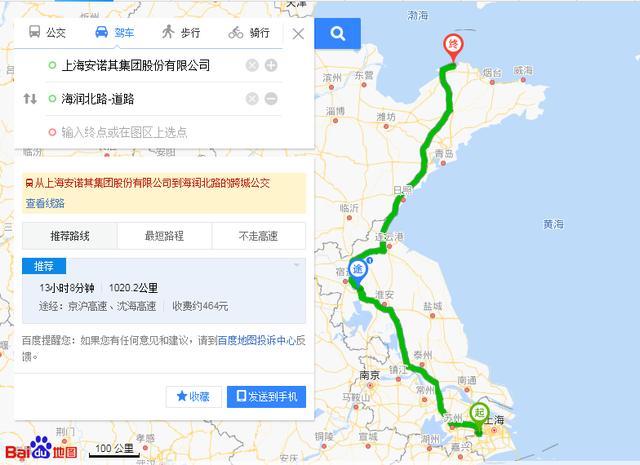Swap start and waypoint with arrows icon
Image resolution: width=640 pixels, height=465 pixels.
(x=30, y=98)
